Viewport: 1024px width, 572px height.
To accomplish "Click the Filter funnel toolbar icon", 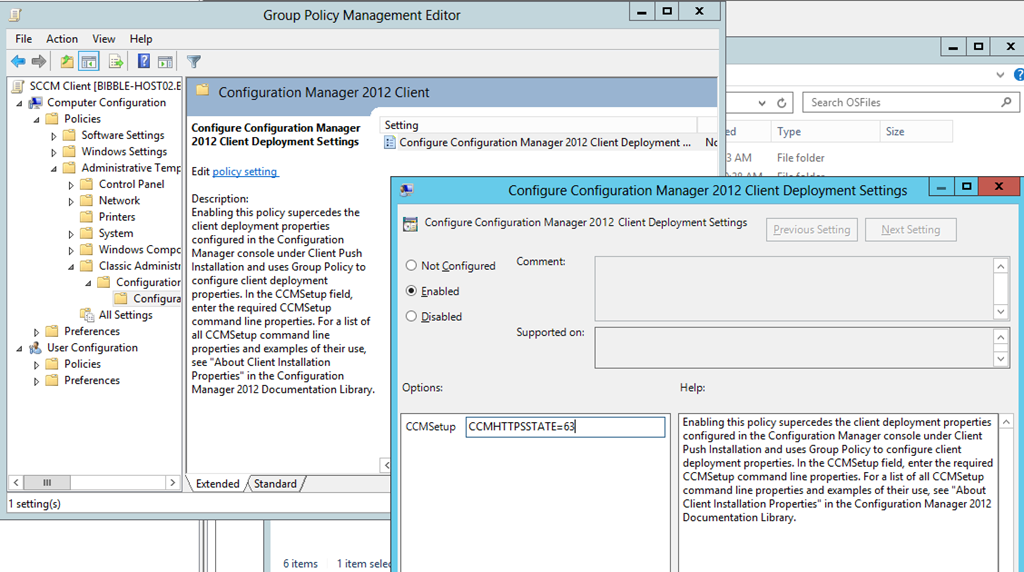I will point(194,62).
